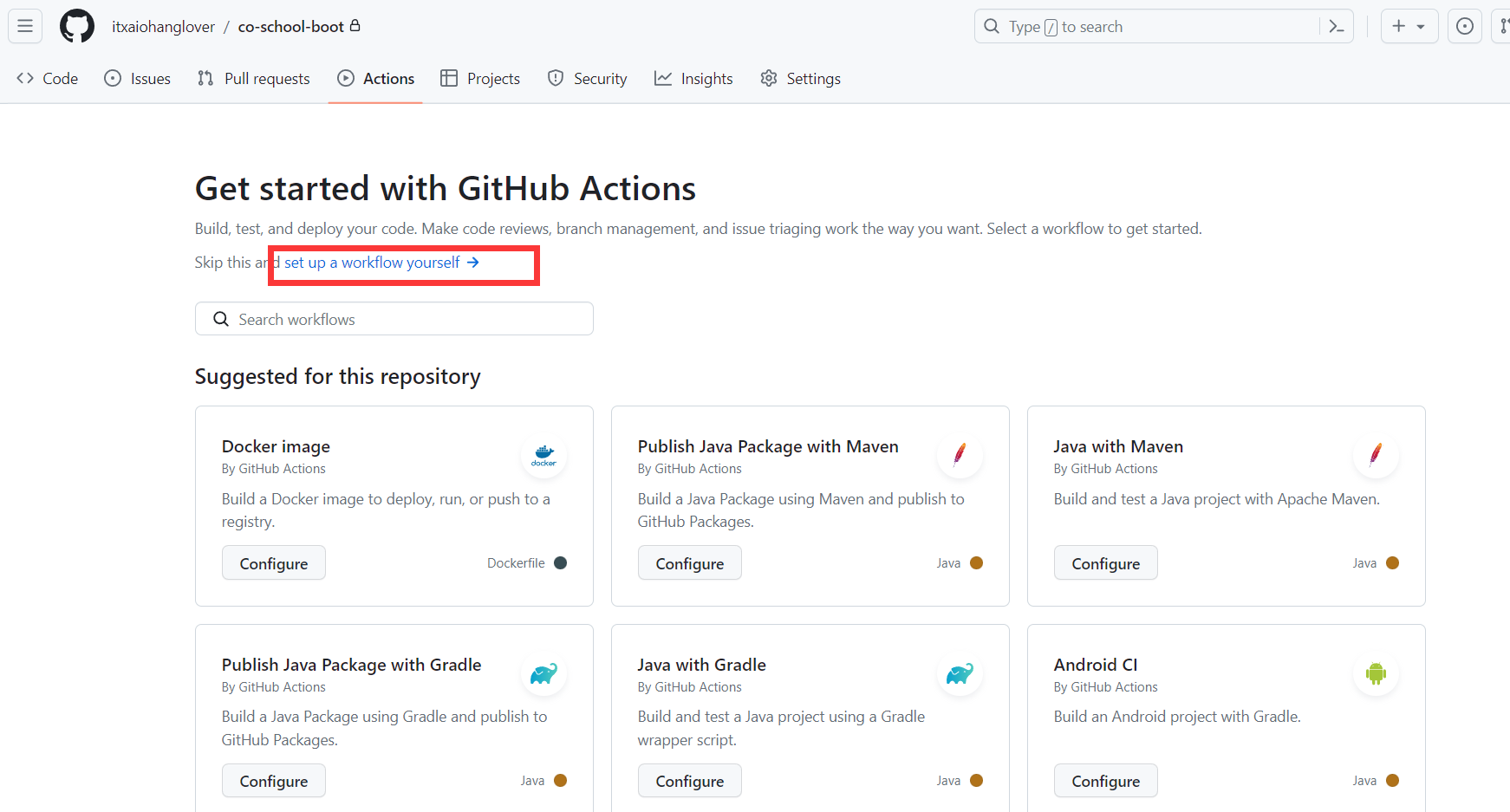The height and width of the screenshot is (812, 1510).
Task: Open the hamburger navigation menu
Action: [x=25, y=26]
